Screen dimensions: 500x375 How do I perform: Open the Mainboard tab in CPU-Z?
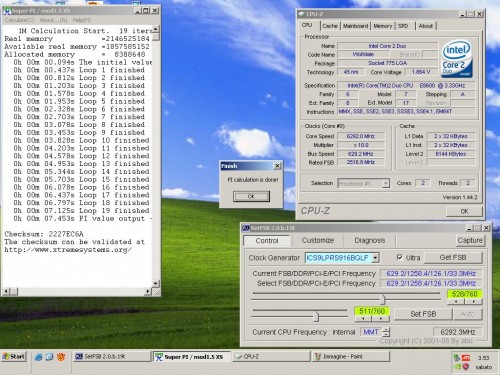(355, 26)
